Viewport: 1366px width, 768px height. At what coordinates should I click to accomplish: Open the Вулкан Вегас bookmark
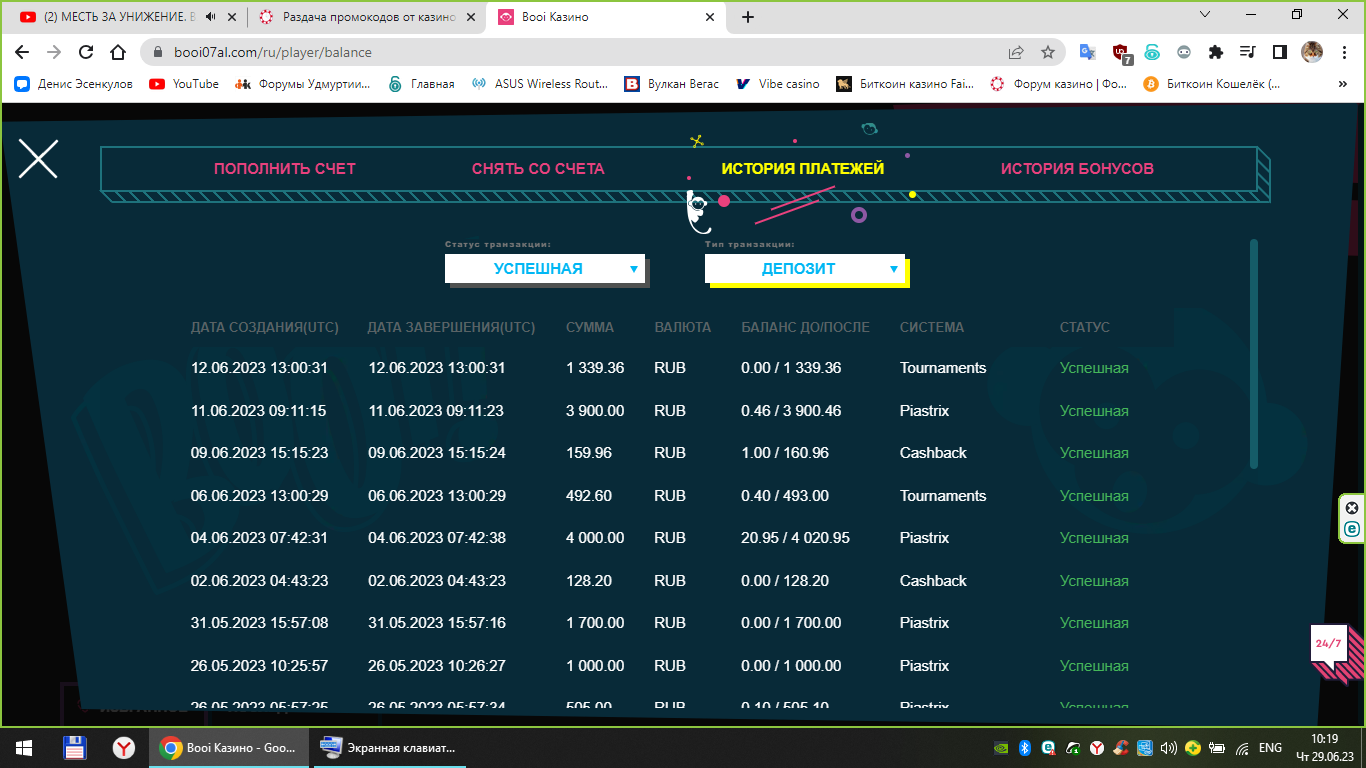tap(672, 84)
